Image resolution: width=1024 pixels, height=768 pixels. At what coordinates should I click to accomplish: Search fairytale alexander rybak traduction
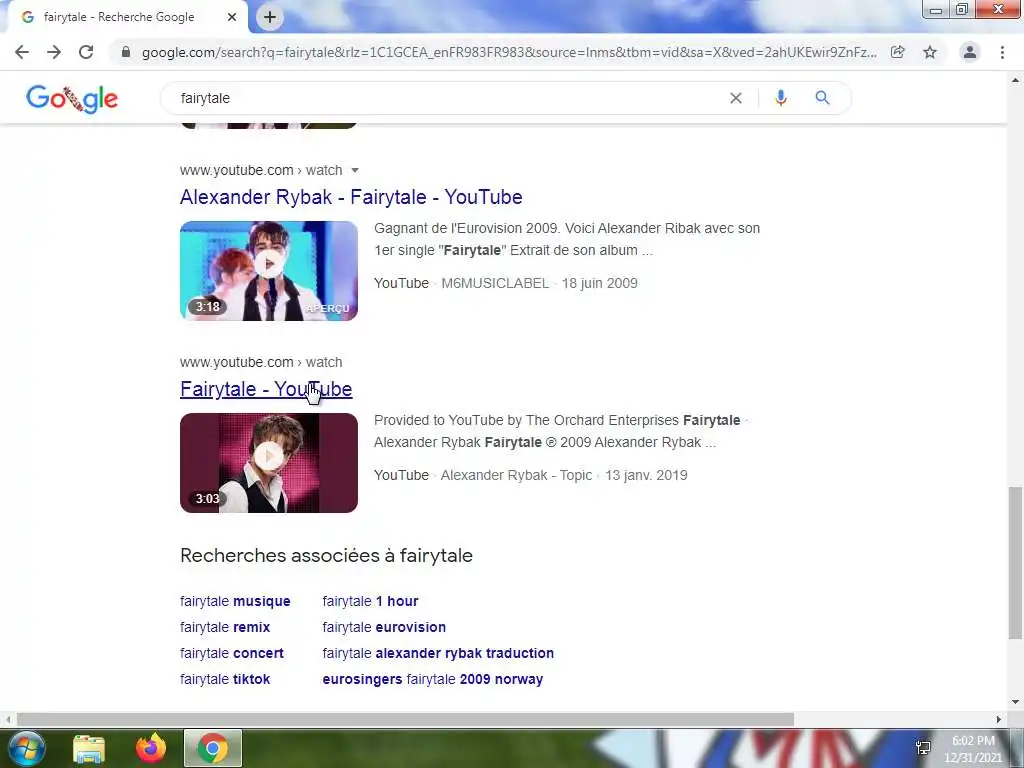click(x=438, y=654)
